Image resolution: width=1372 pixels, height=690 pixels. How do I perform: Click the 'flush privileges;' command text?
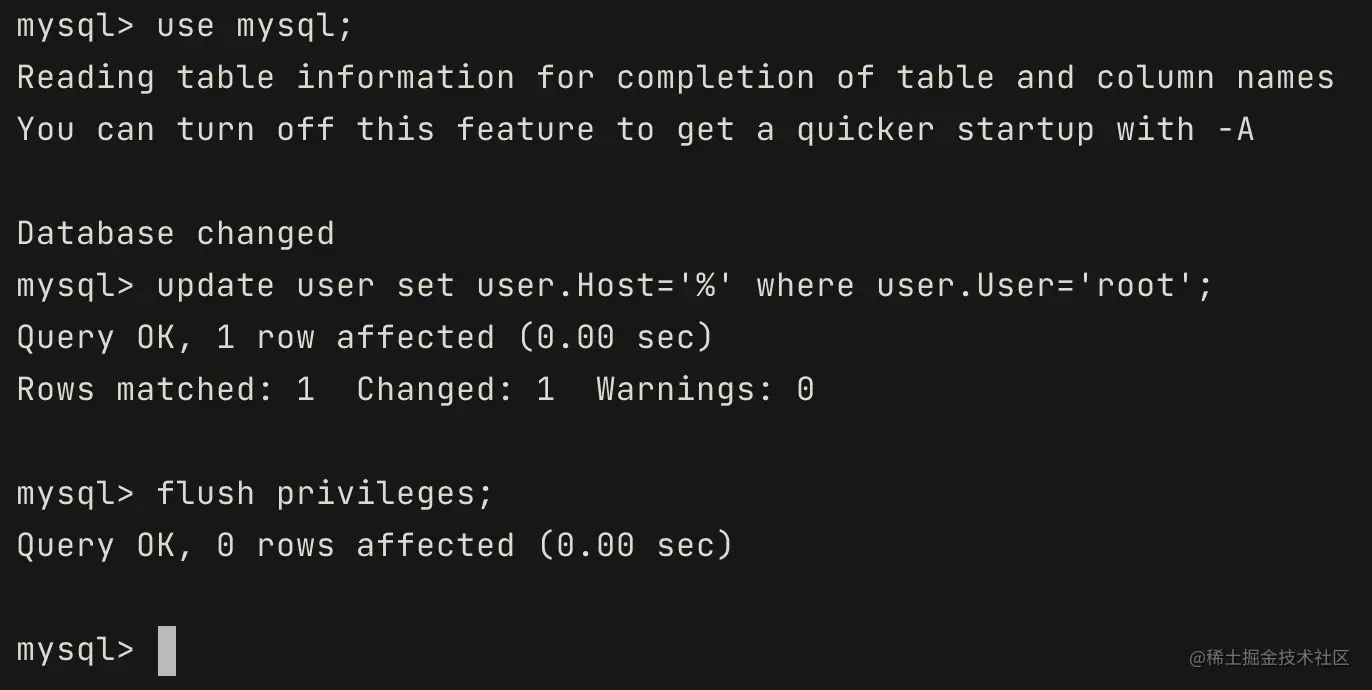tap(325, 494)
